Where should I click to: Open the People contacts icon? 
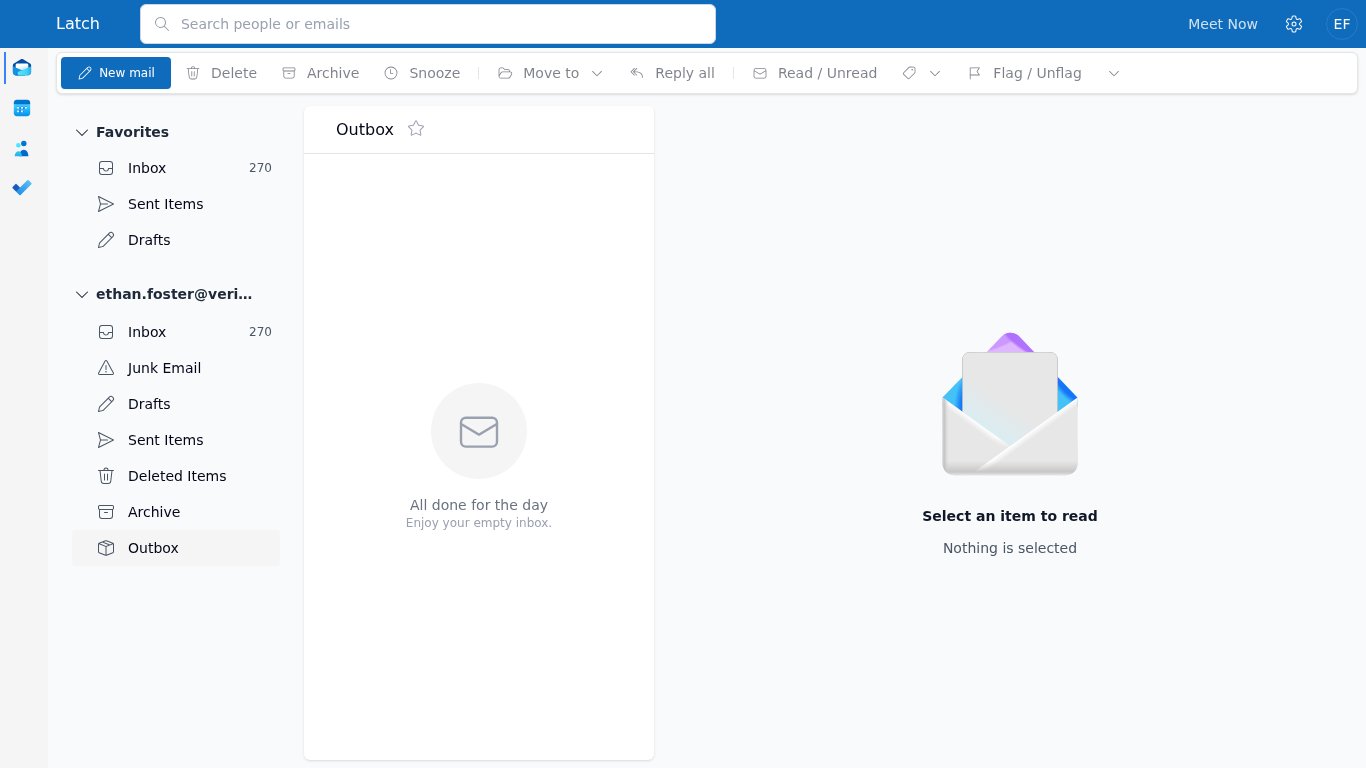pos(22,148)
